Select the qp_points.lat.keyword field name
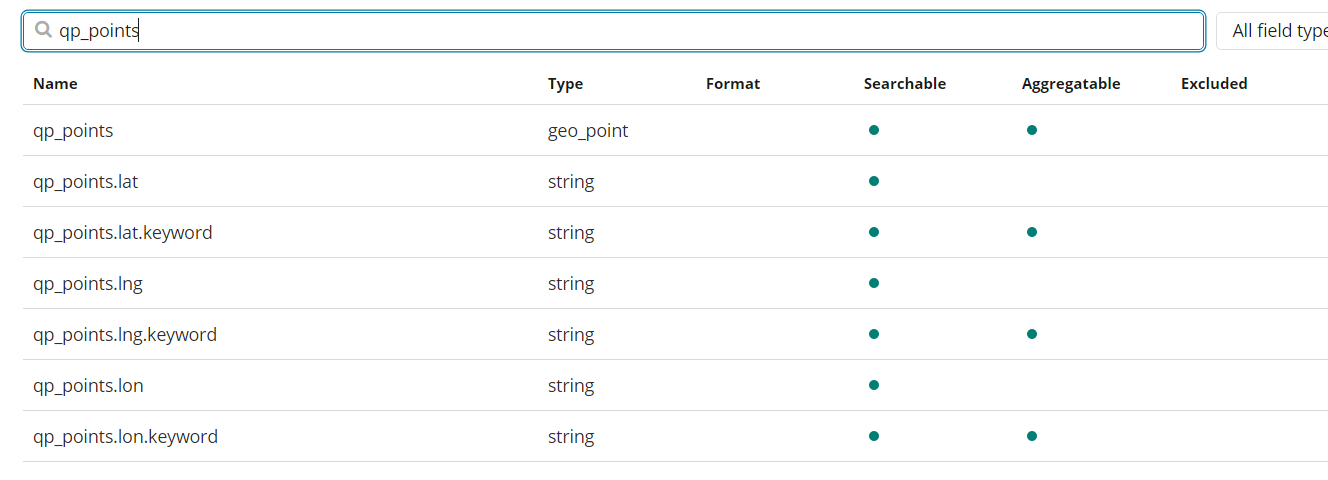Screen dimensions: 1328x480 click(x=122, y=232)
